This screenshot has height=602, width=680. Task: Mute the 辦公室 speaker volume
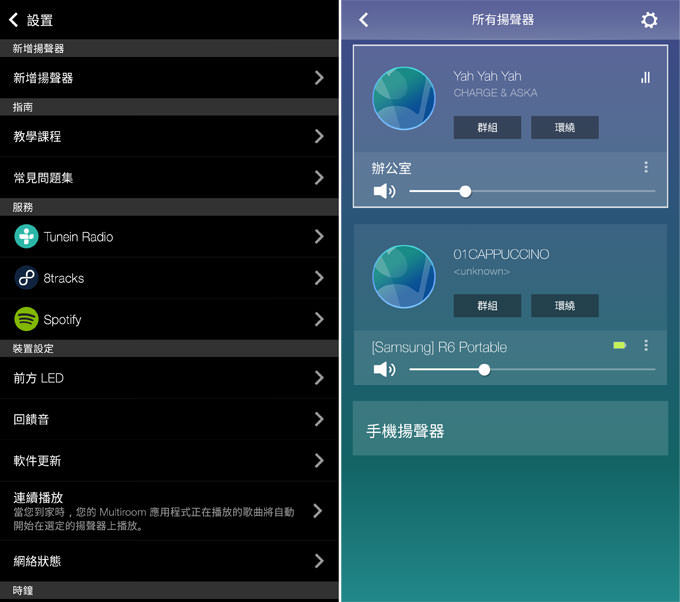(x=384, y=191)
